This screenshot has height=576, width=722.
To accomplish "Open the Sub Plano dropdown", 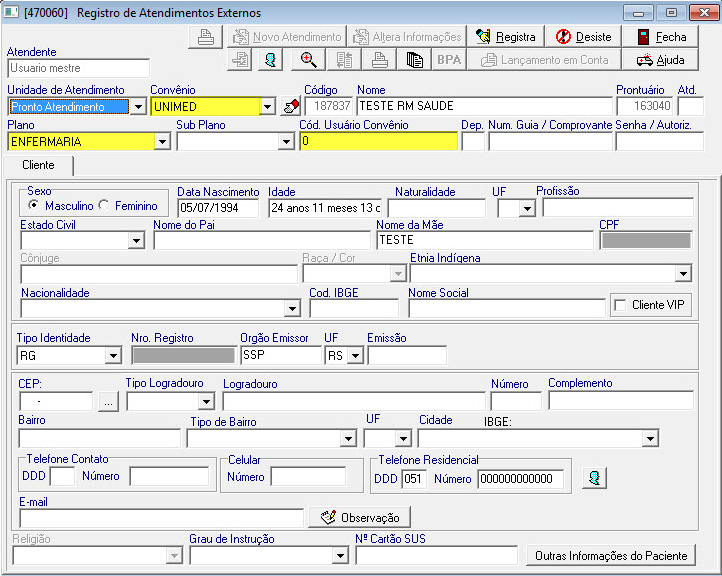I will (286, 141).
